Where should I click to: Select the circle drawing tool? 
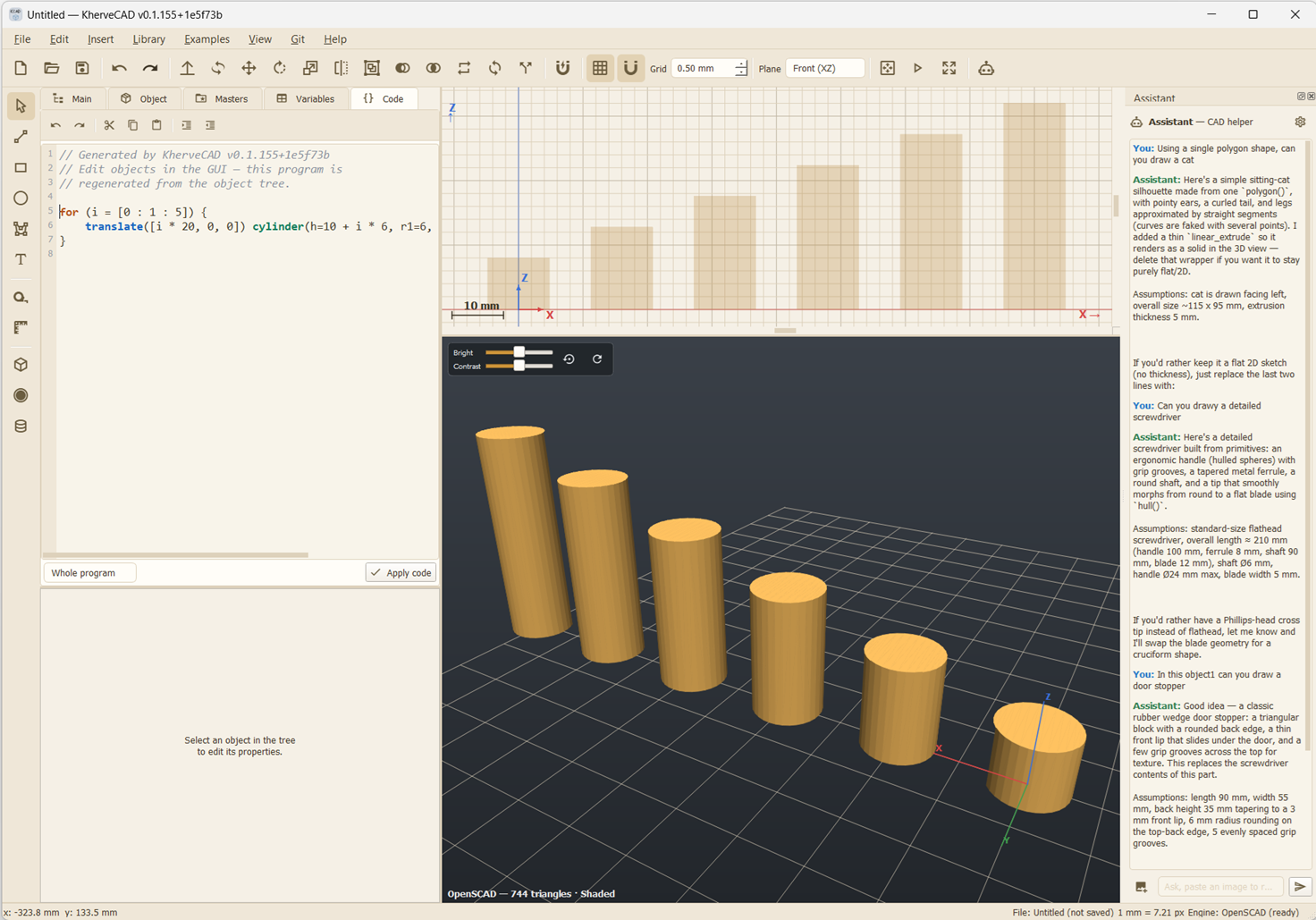click(x=21, y=198)
